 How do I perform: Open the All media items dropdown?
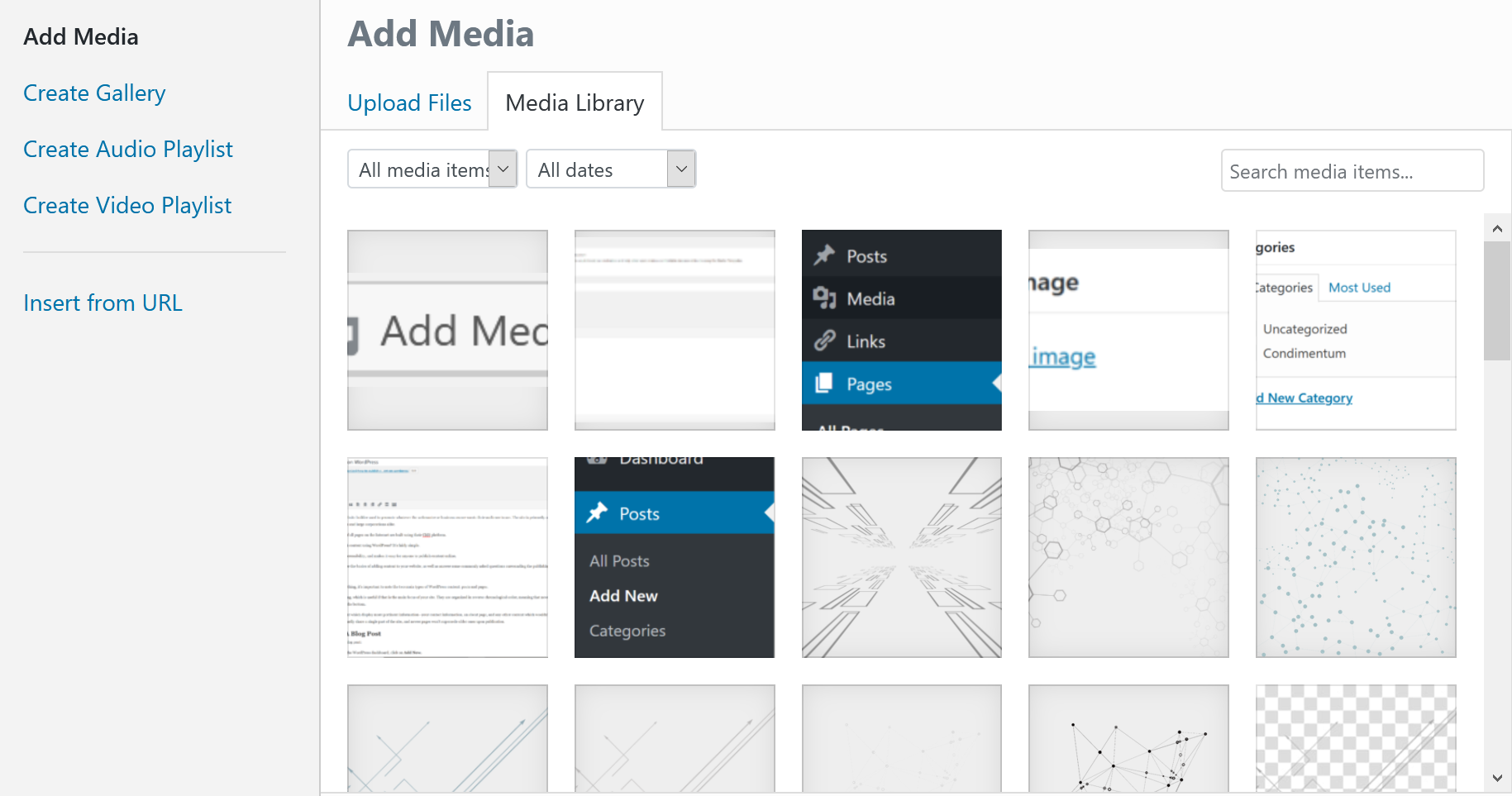pos(432,169)
